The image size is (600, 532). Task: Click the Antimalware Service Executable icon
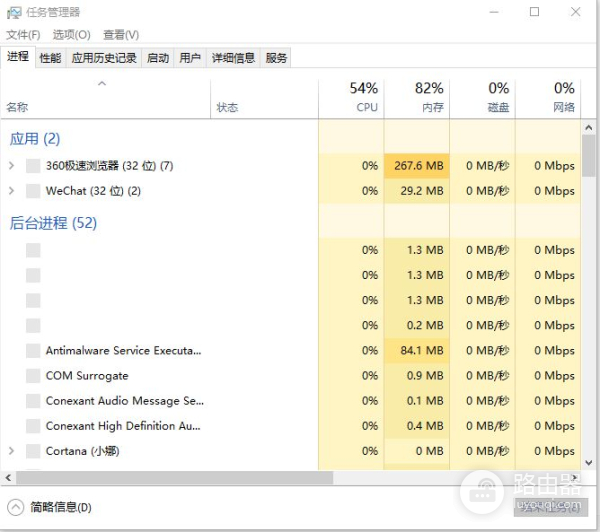(x=33, y=351)
